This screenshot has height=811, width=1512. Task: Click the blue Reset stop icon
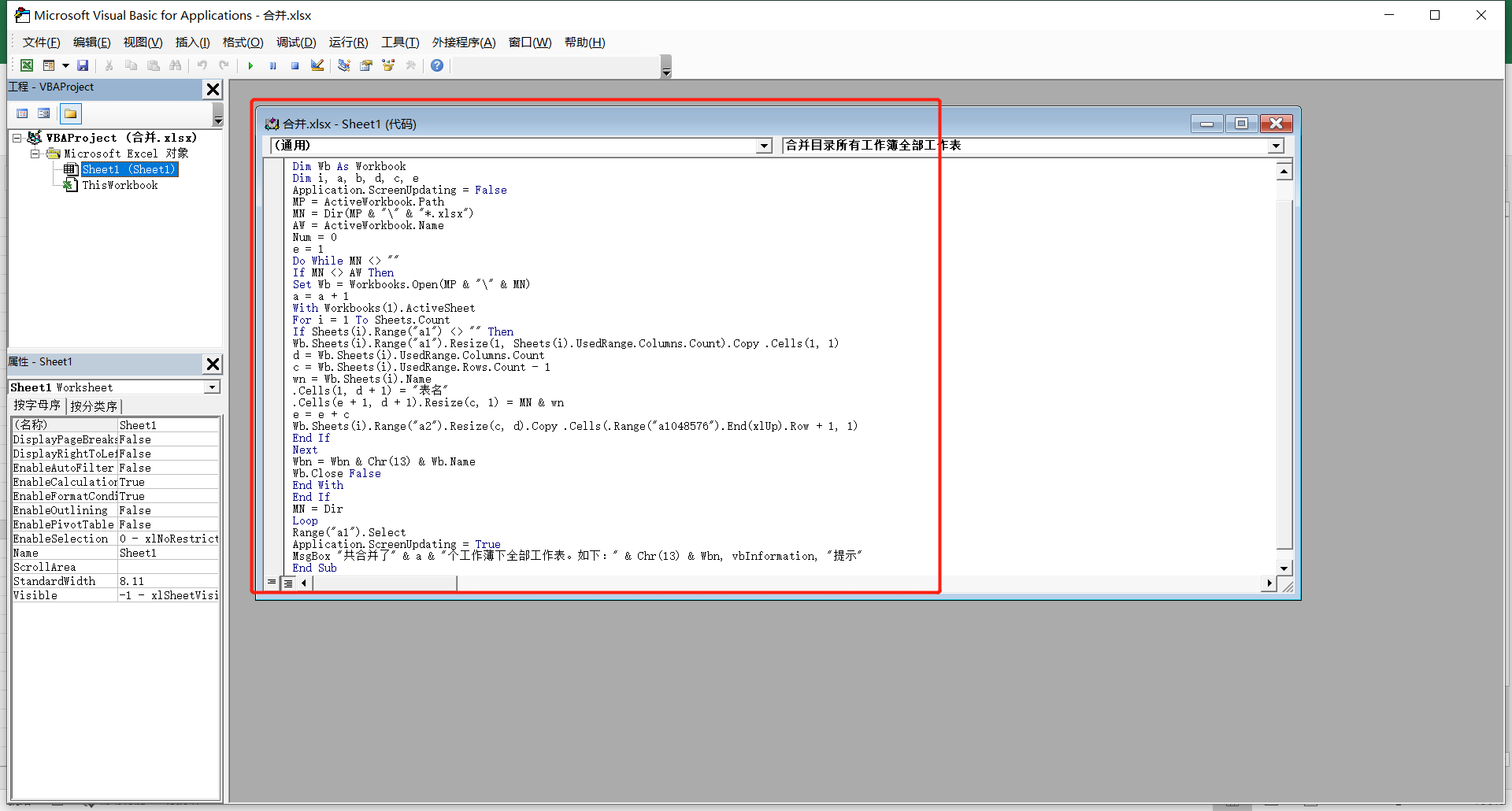[x=295, y=65]
